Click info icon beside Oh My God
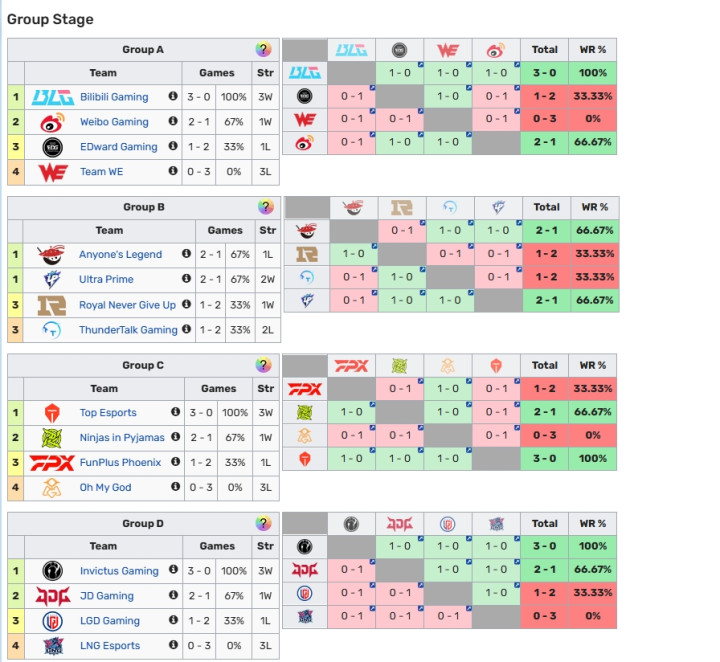 coord(175,486)
